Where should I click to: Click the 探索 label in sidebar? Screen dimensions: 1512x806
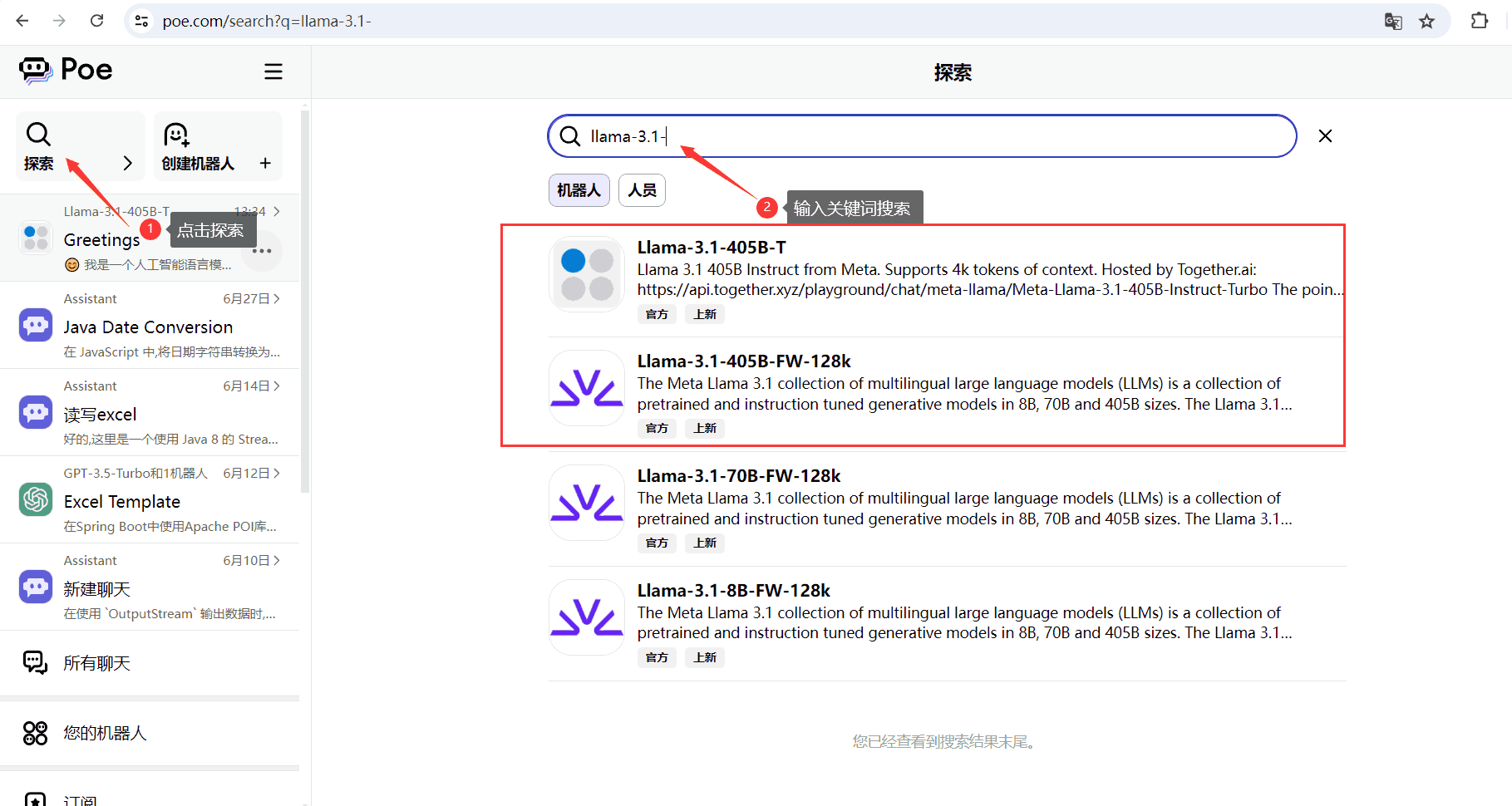coord(39,164)
